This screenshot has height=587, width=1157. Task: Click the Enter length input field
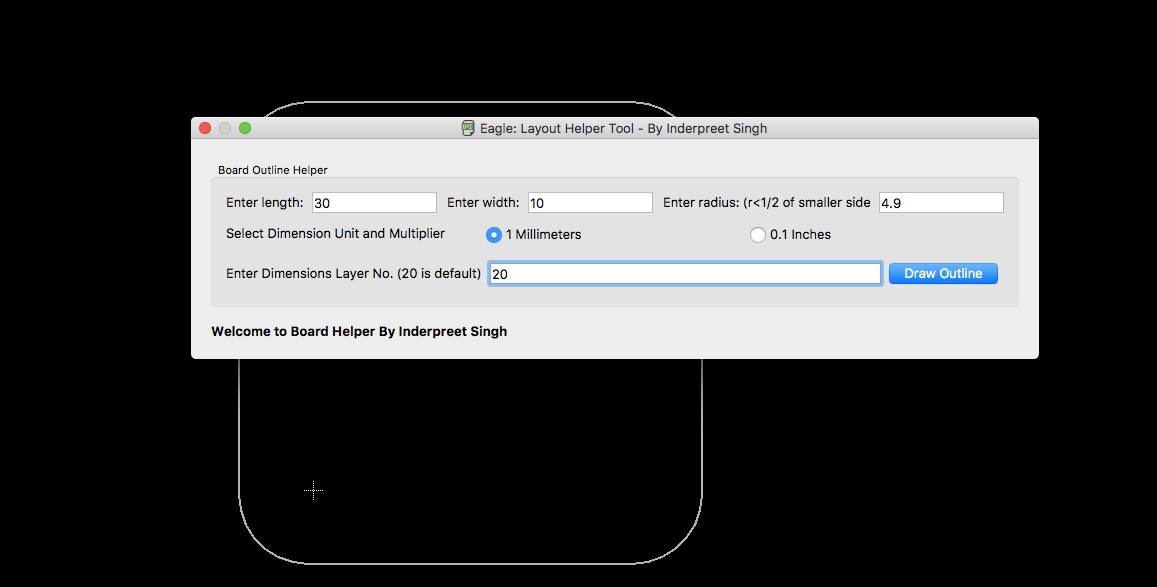click(374, 203)
